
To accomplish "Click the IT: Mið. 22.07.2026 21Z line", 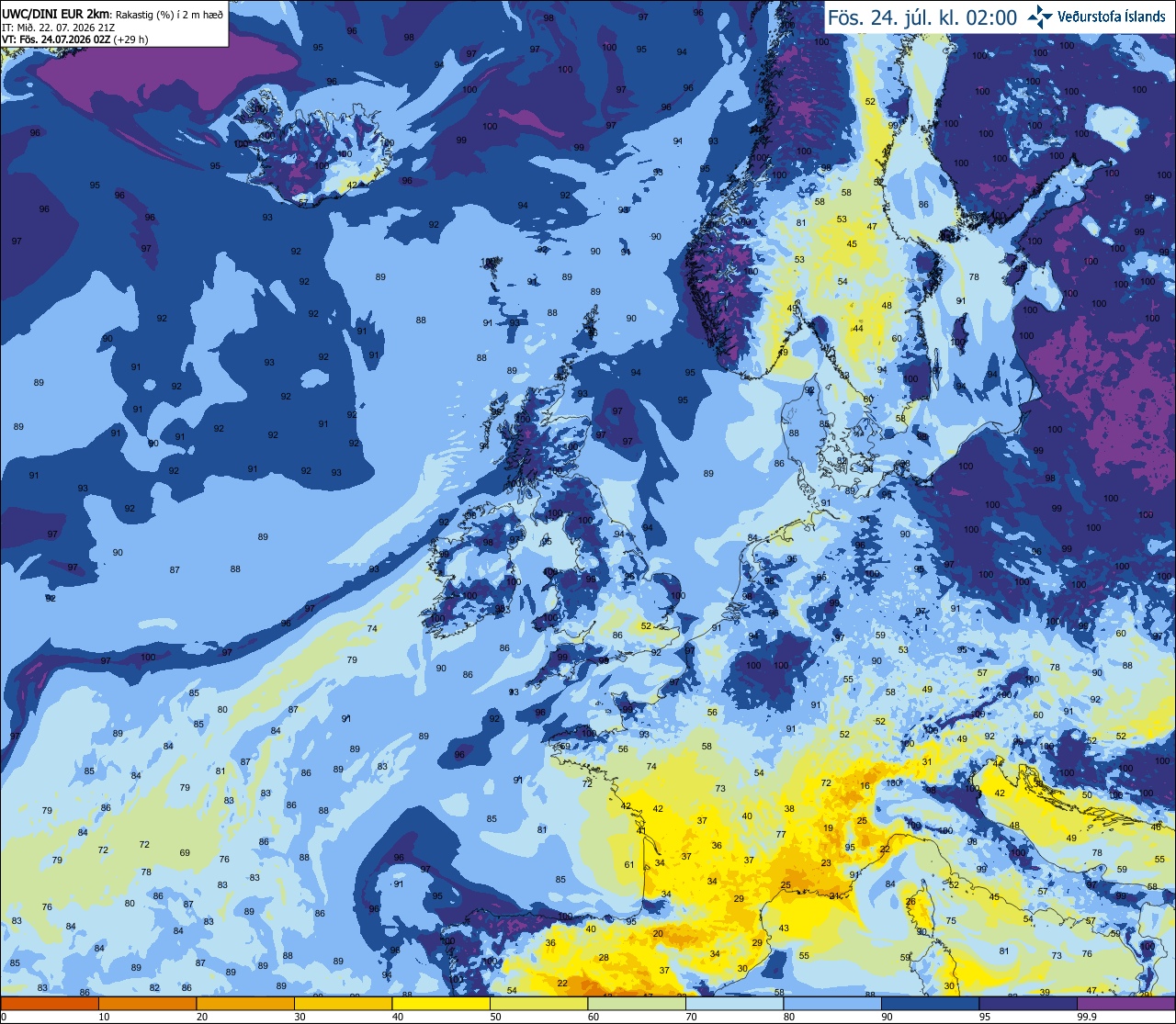I will pyautogui.click(x=57, y=28).
